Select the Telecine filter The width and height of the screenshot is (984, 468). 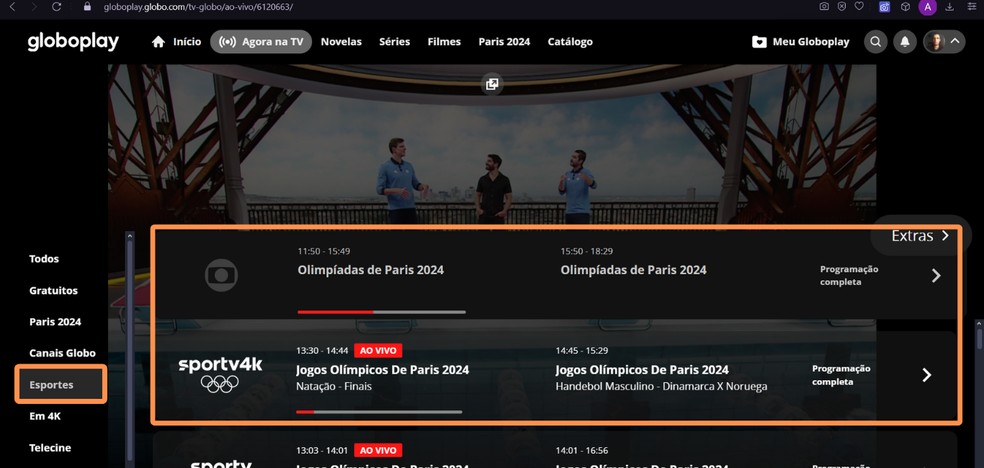pos(50,448)
